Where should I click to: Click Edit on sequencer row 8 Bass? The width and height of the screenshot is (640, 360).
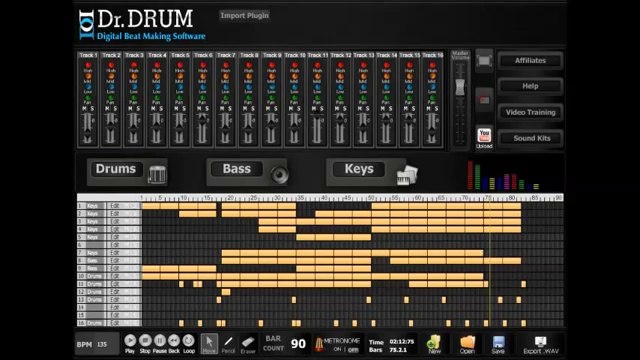point(115,261)
